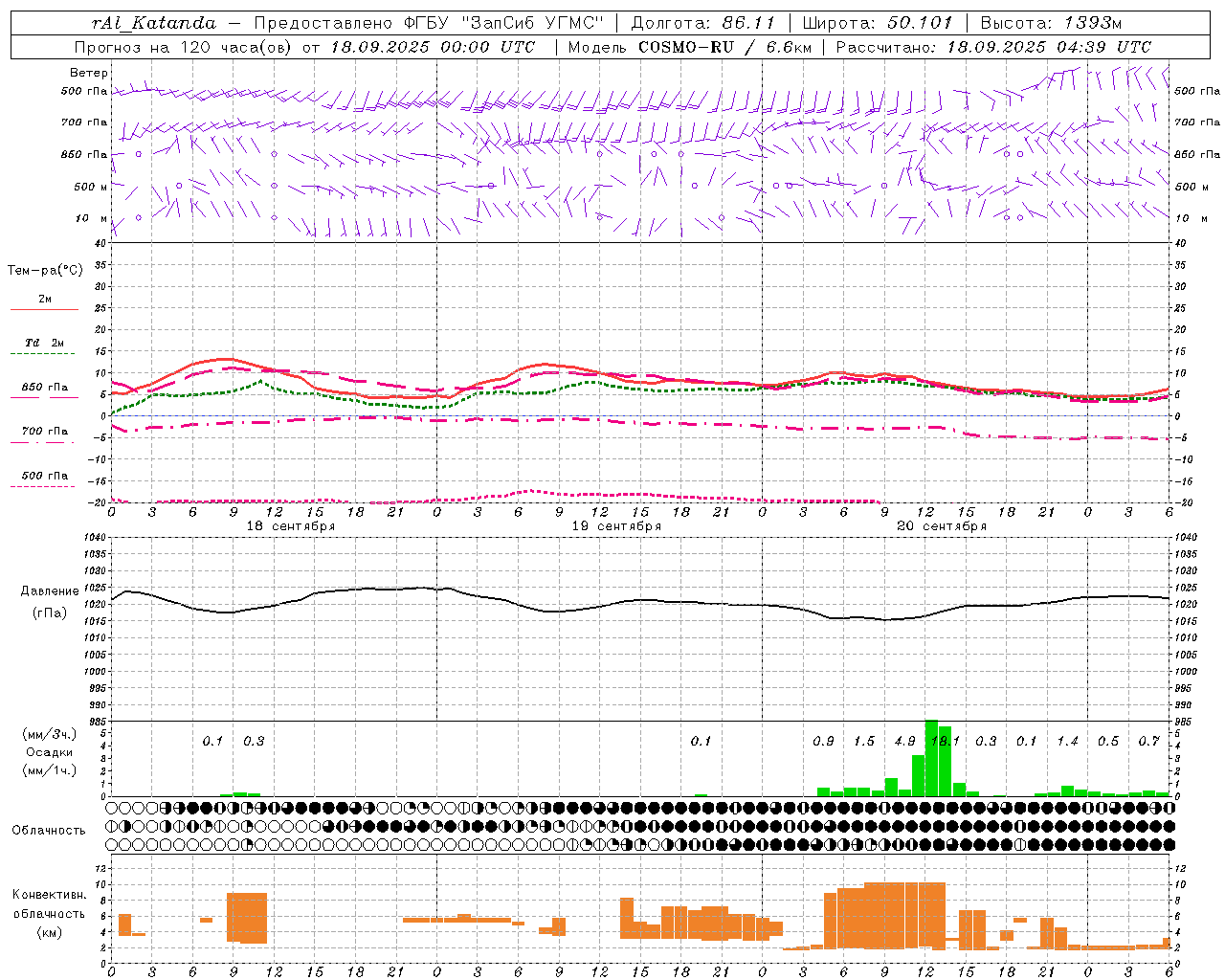
Task: Click the tallest green precipitation bar
Action: point(931,758)
